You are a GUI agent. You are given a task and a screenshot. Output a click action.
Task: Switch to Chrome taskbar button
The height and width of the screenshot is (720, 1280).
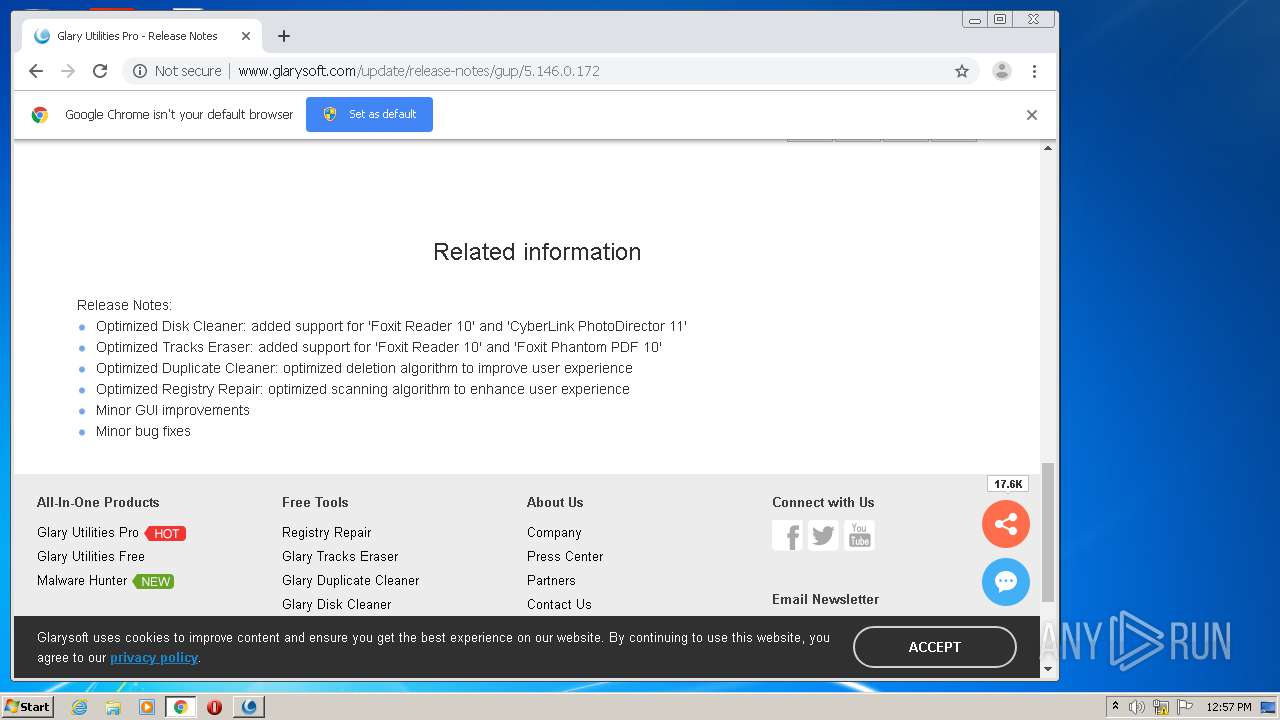180,707
